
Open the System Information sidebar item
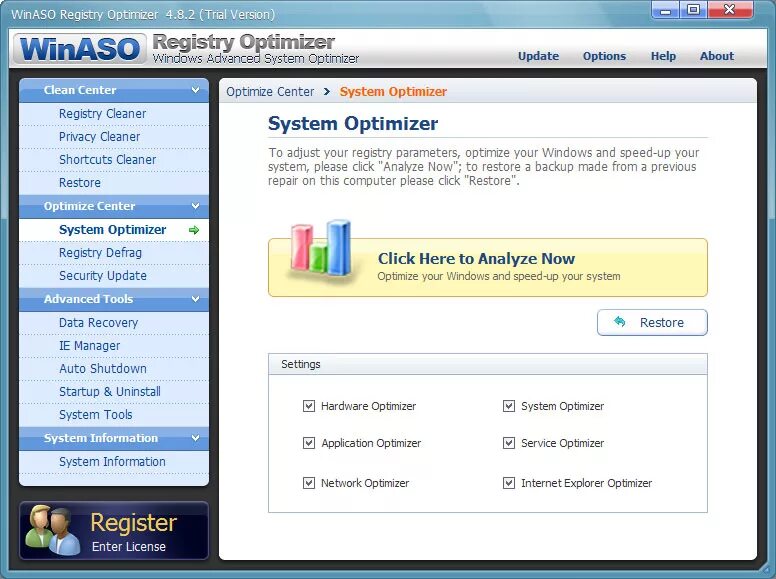pyautogui.click(x=114, y=462)
